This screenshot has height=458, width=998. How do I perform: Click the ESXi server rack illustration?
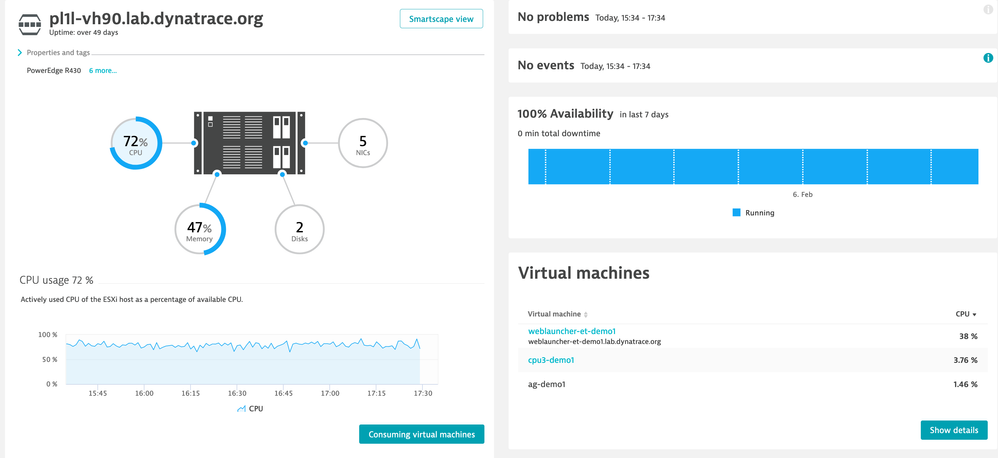coord(249,143)
